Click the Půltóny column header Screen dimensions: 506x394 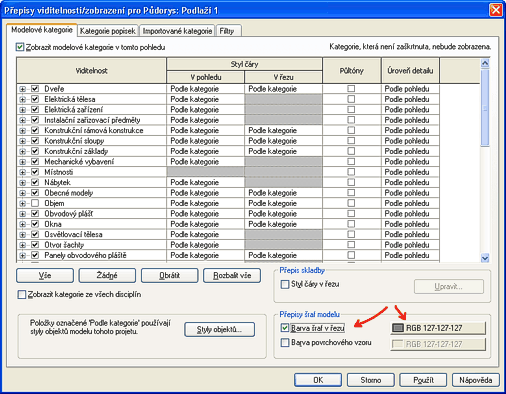352,71
